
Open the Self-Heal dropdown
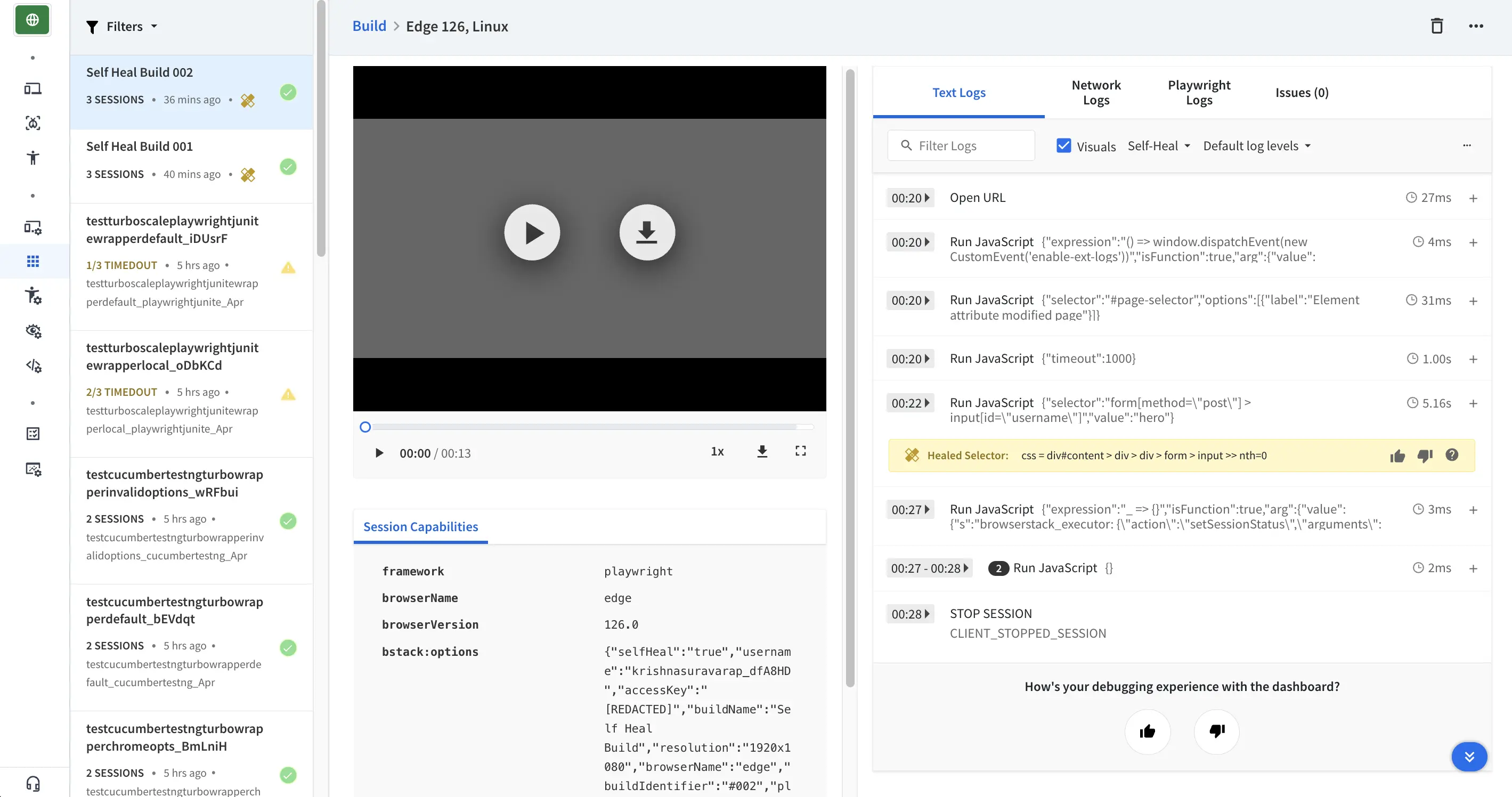1158,145
